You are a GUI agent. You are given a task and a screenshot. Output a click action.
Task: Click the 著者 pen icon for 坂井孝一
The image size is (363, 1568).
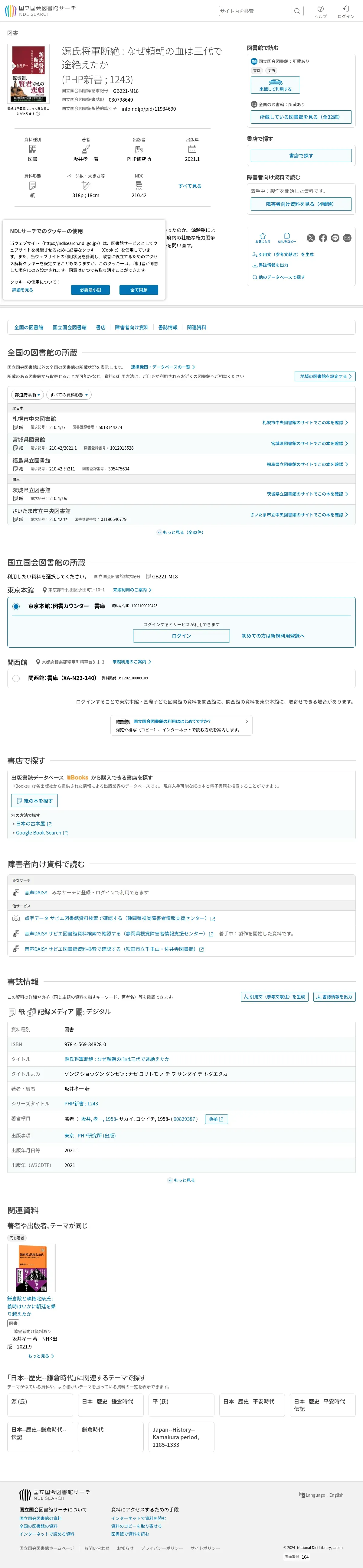coord(86,149)
